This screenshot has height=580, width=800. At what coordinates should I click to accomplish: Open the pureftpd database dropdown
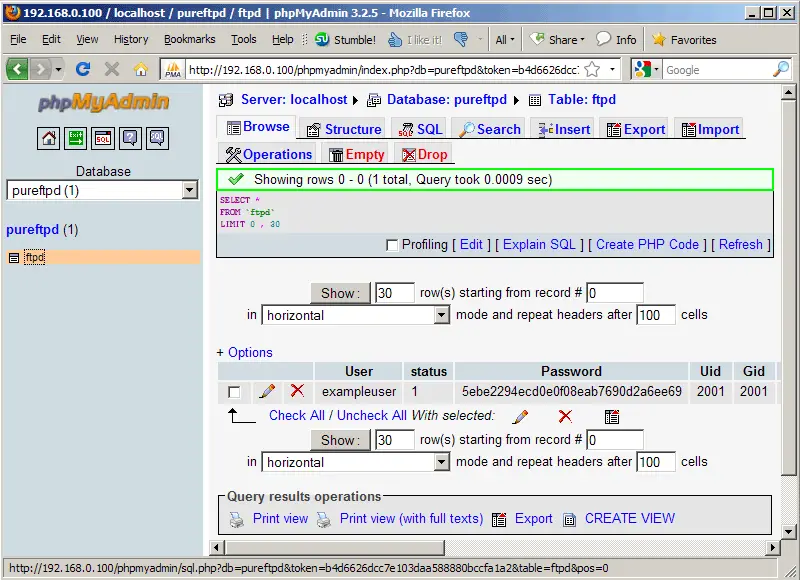coord(189,190)
